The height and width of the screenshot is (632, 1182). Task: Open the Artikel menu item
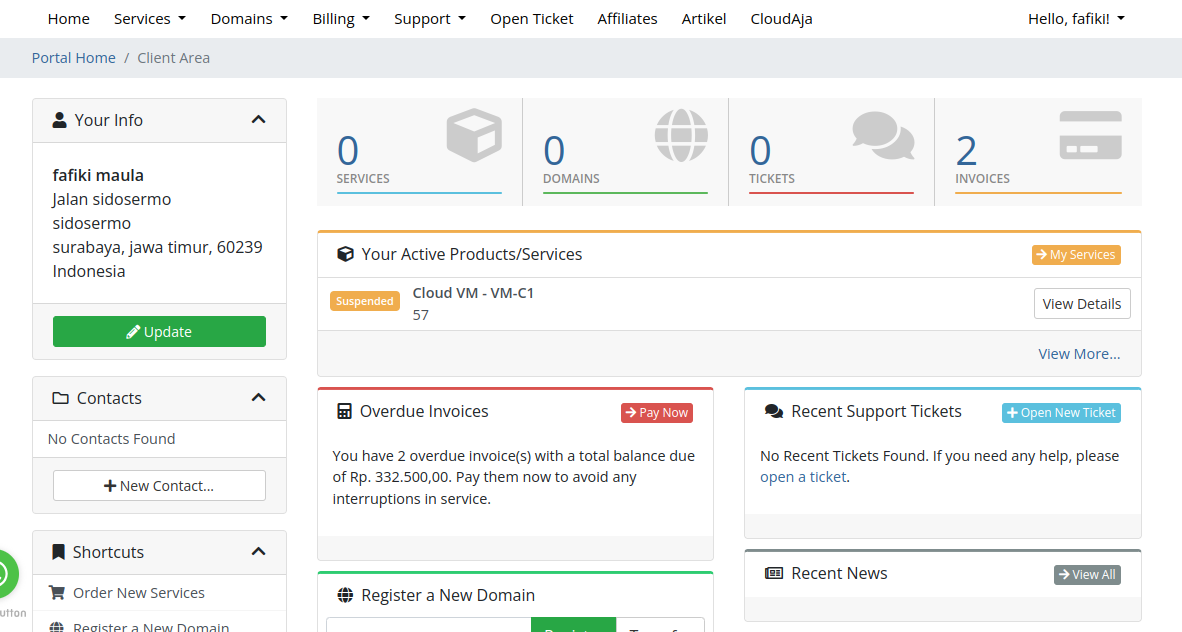pos(704,19)
